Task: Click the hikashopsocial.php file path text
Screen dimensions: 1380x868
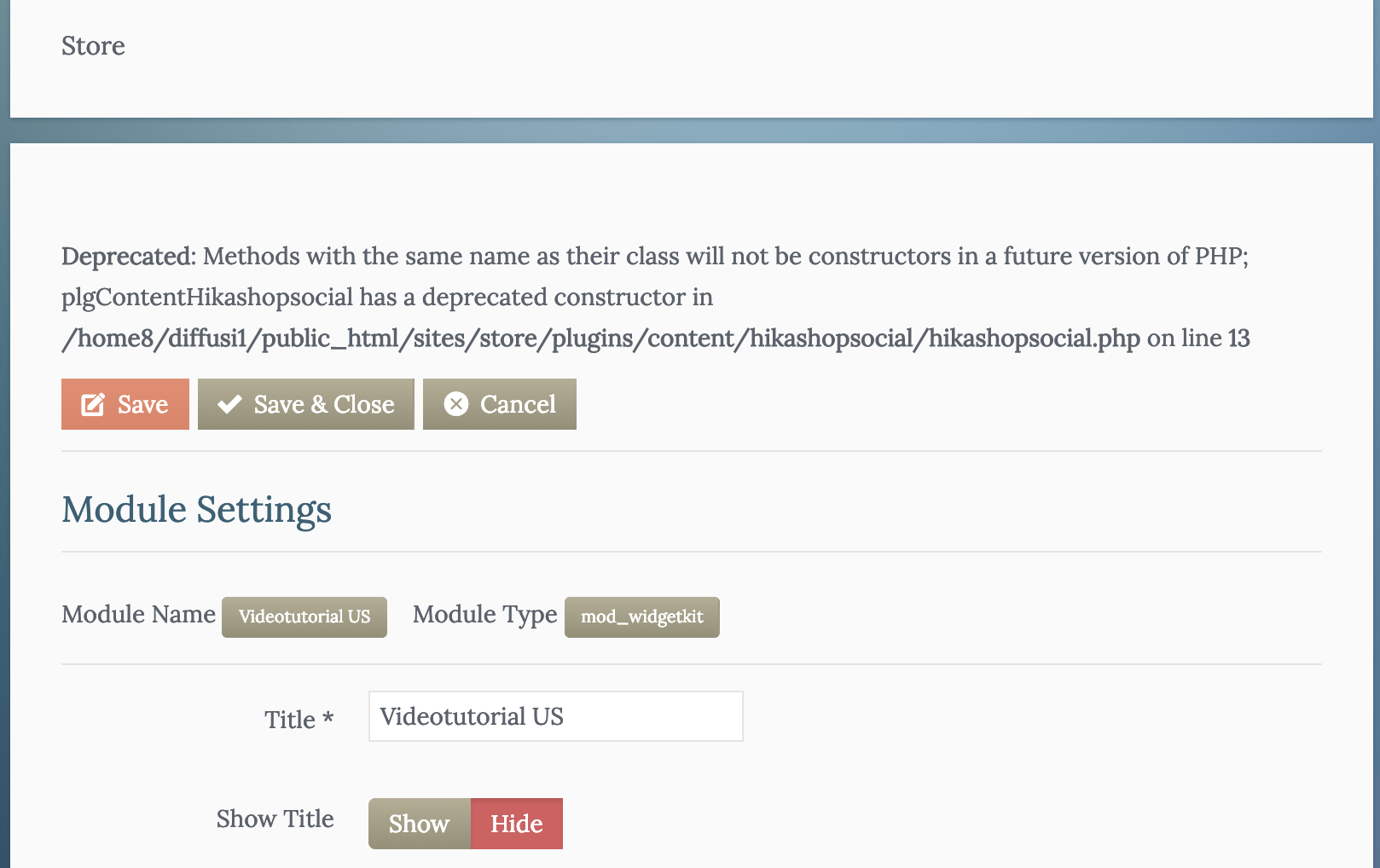Action: tap(600, 339)
